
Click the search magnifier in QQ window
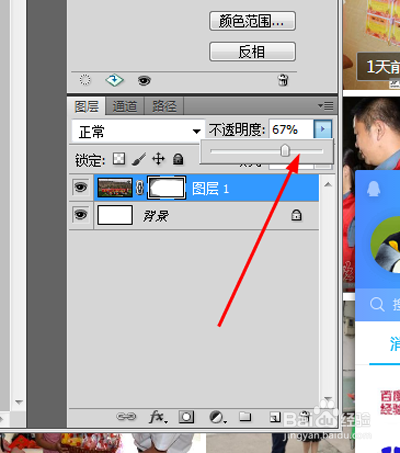[377, 304]
